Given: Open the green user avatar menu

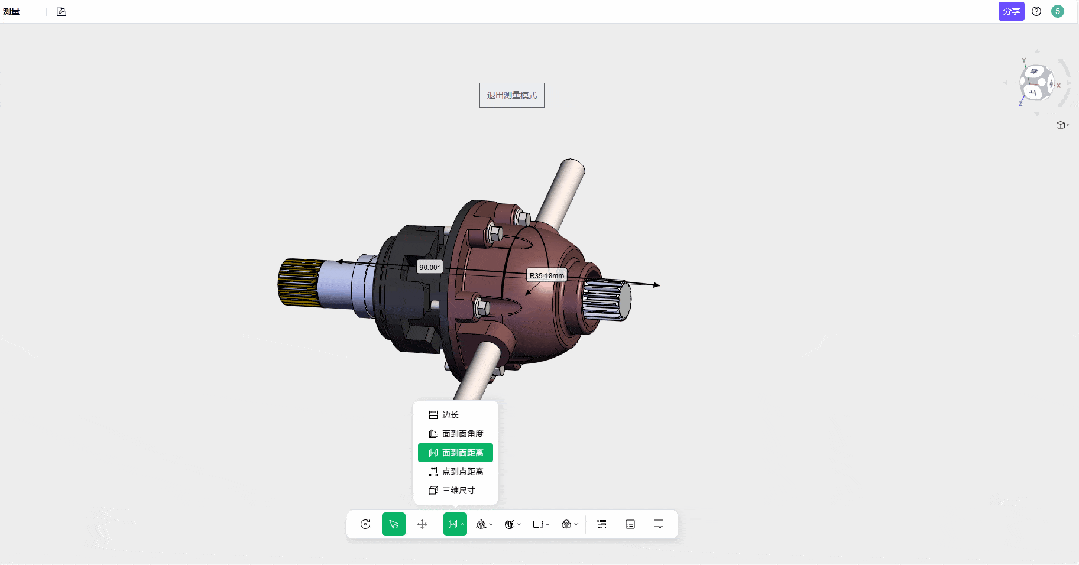Looking at the screenshot, I should pyautogui.click(x=1058, y=12).
